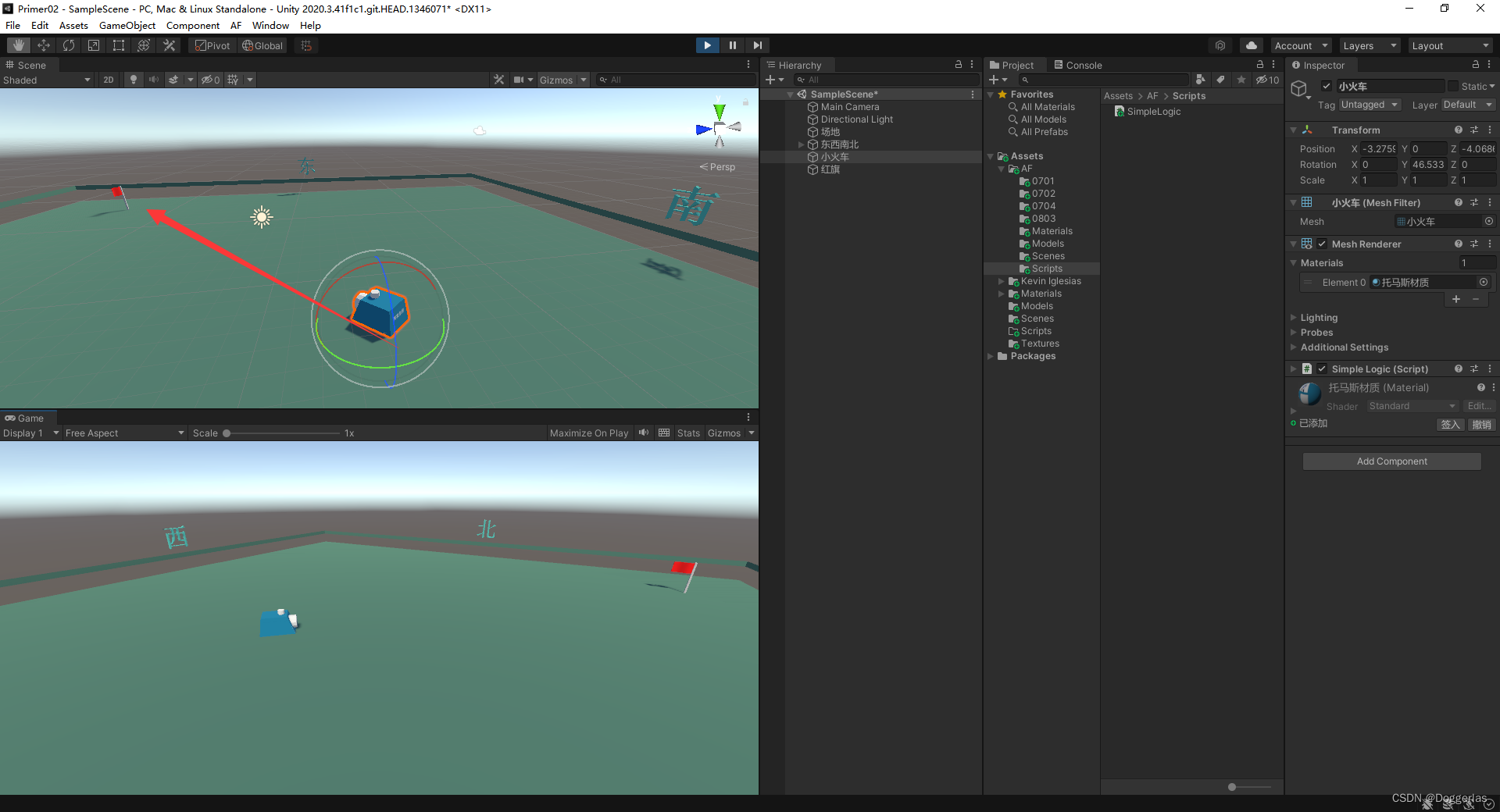
Task: Select the Project tab
Action: 1012,65
